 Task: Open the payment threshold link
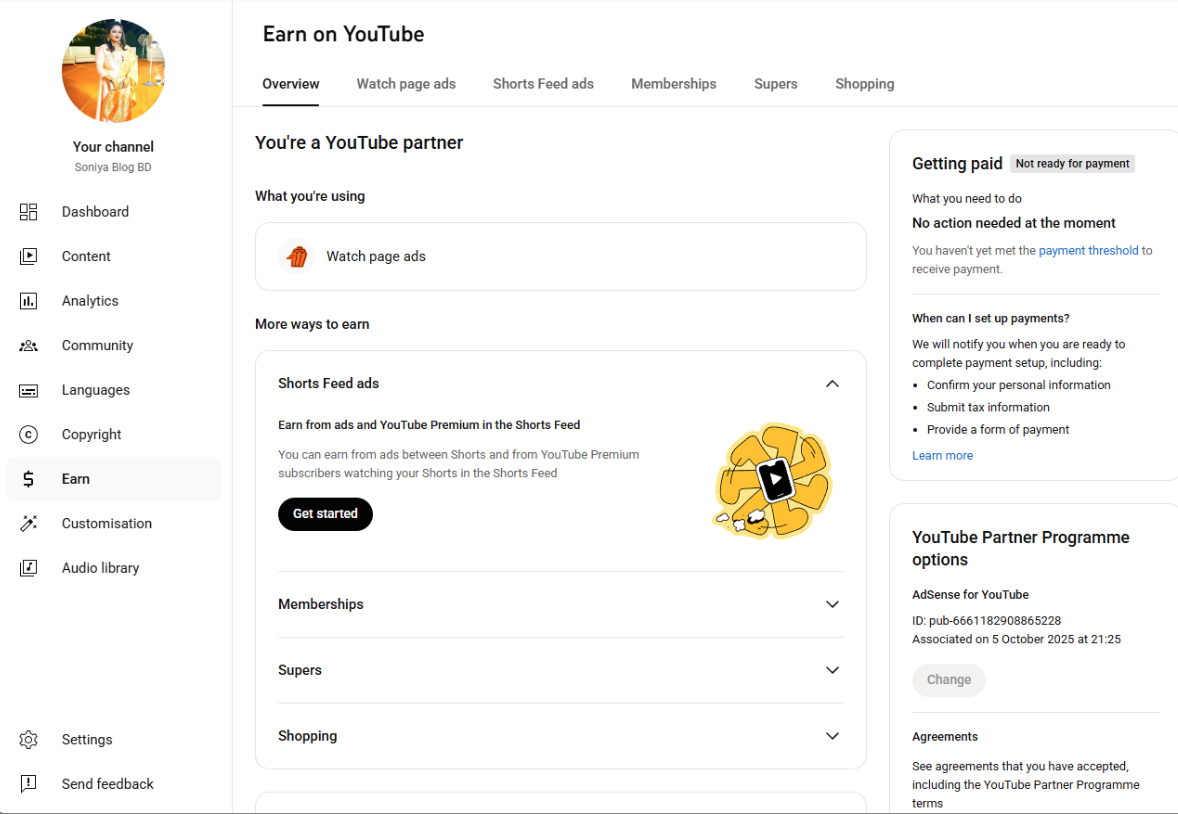1088,250
